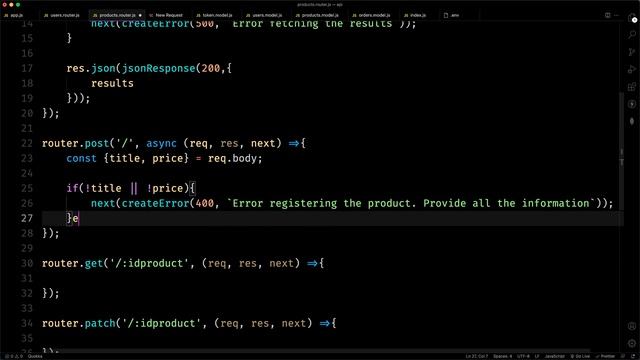Click the unsaved dot on products.router.js tab
Viewport: 640px width, 360px height.
140,16
